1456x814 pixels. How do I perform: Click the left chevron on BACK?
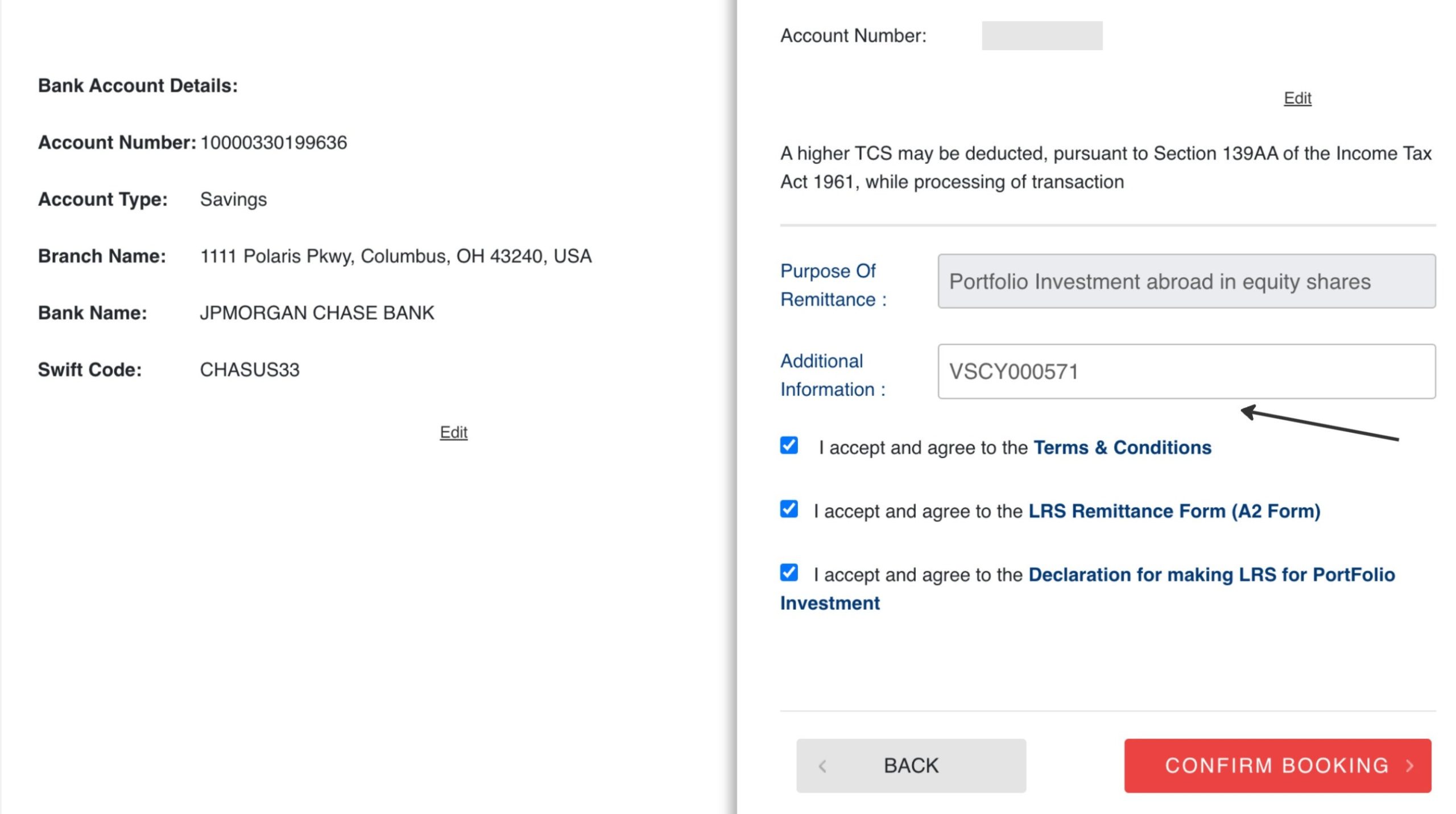822,766
